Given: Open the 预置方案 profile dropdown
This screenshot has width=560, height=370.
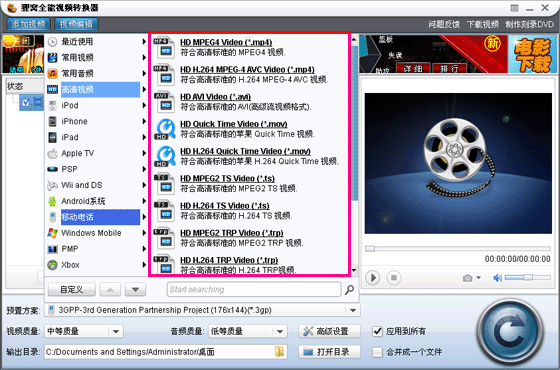Looking at the screenshot, I should click(353, 310).
